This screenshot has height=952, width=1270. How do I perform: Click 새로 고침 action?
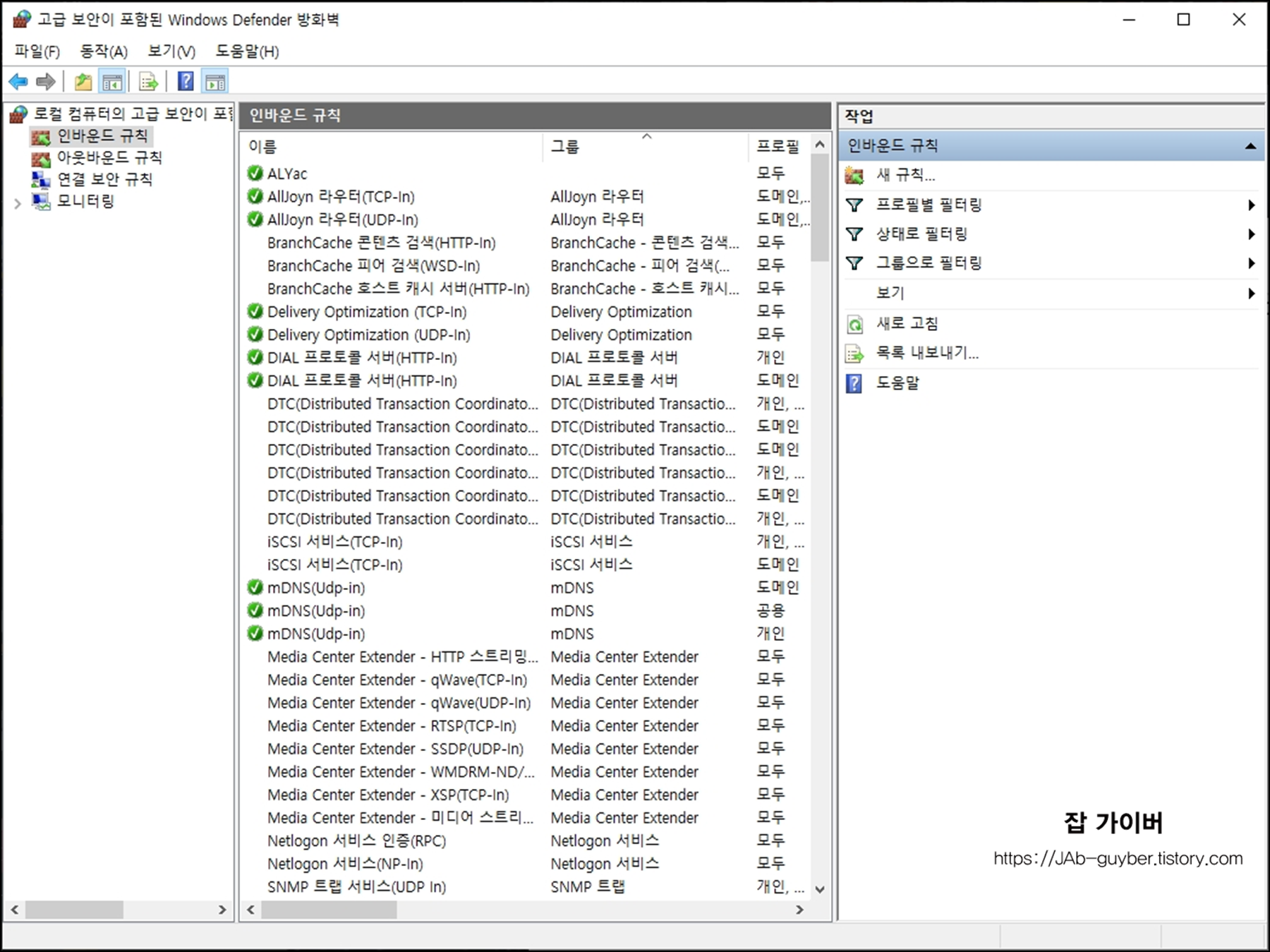click(x=907, y=324)
